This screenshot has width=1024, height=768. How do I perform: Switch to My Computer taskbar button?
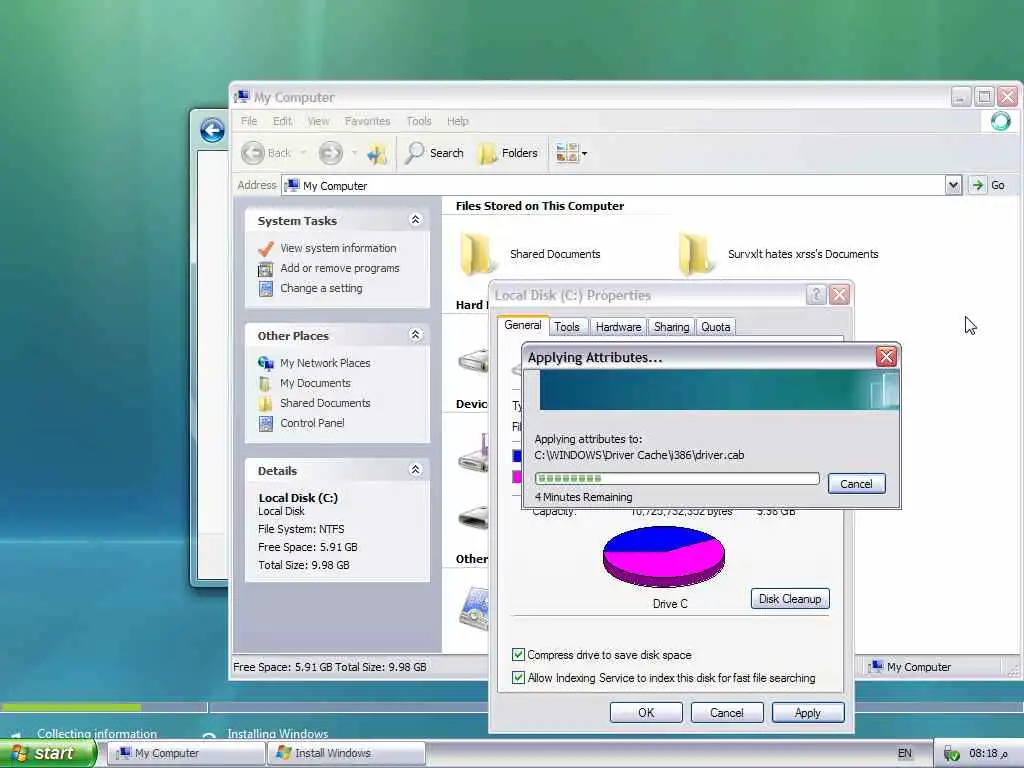(x=185, y=753)
